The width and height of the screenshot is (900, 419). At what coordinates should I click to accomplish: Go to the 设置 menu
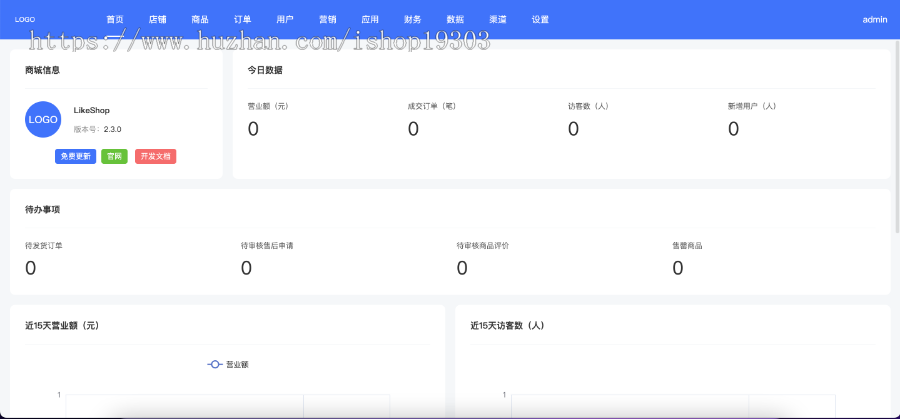(540, 20)
